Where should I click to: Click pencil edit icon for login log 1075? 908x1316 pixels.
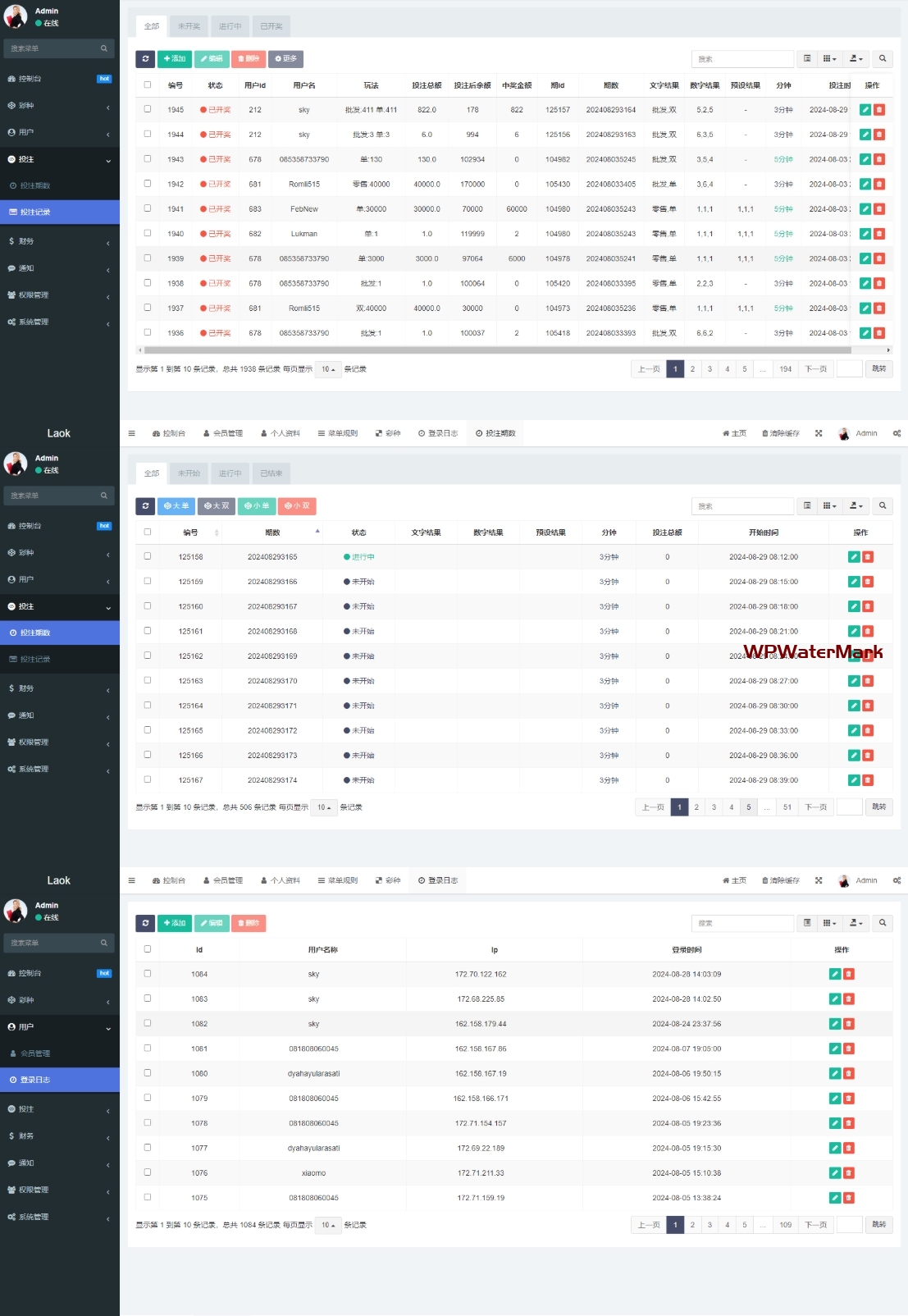[834, 1198]
